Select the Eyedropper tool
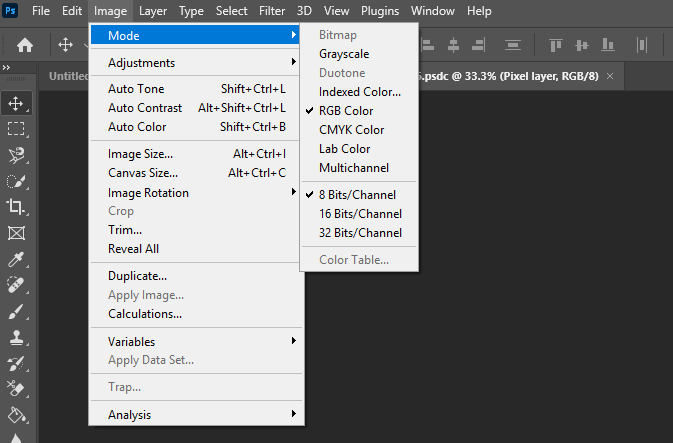Image resolution: width=673 pixels, height=443 pixels. point(16,259)
